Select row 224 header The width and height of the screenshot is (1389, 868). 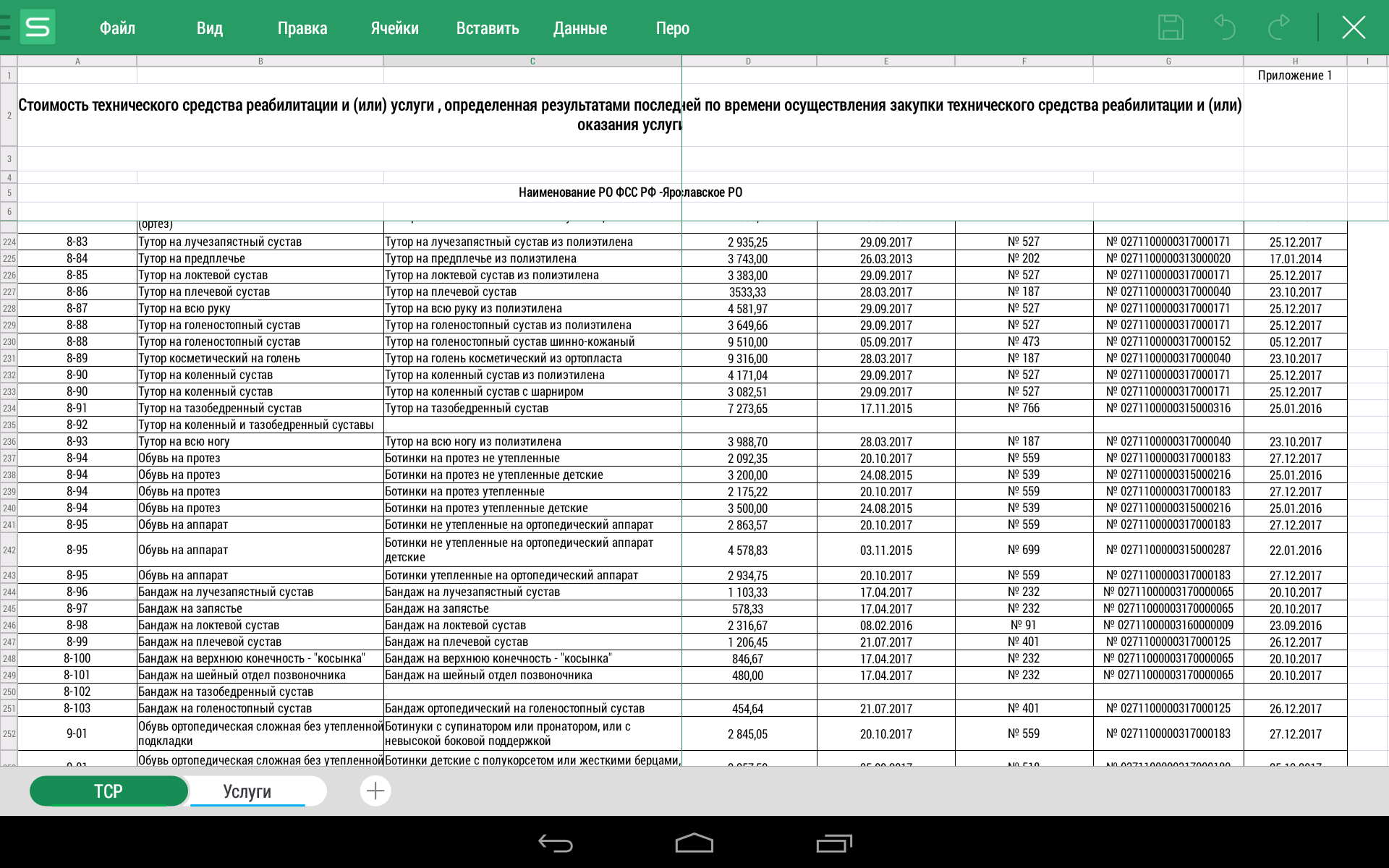9,242
